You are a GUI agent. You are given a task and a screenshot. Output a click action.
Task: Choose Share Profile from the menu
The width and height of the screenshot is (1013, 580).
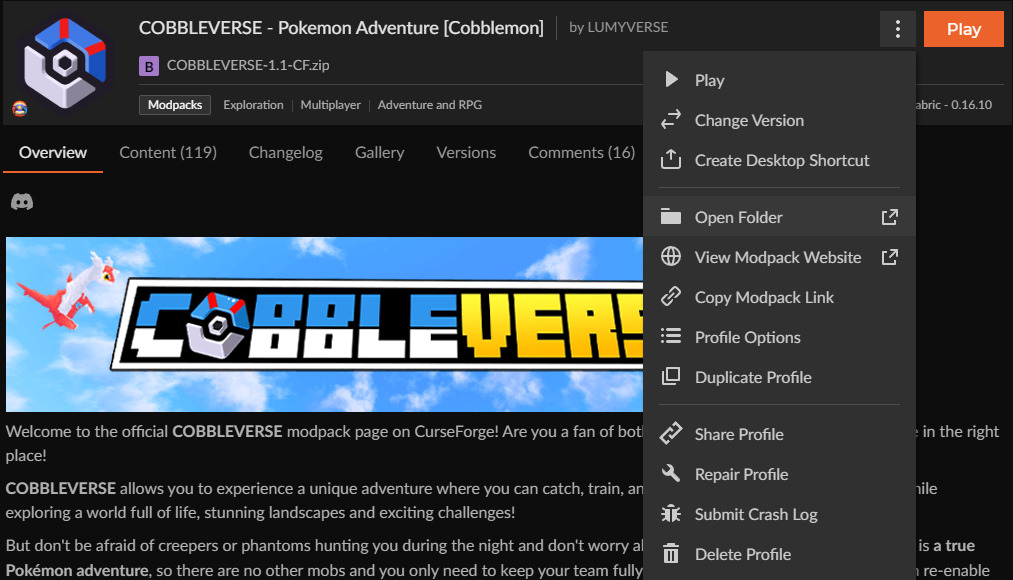tap(739, 434)
